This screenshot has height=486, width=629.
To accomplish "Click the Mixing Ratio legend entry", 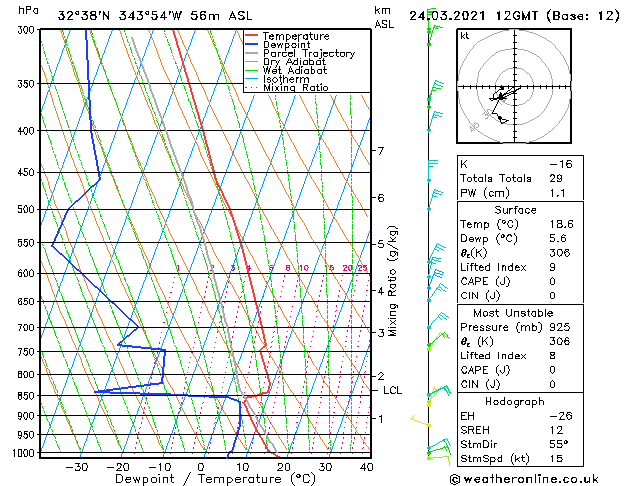I will point(287,88).
